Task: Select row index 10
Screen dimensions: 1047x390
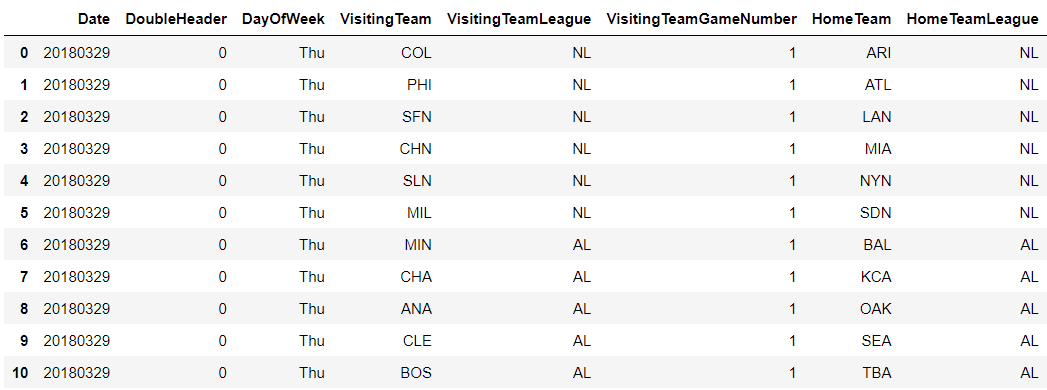Action: [x=20, y=373]
